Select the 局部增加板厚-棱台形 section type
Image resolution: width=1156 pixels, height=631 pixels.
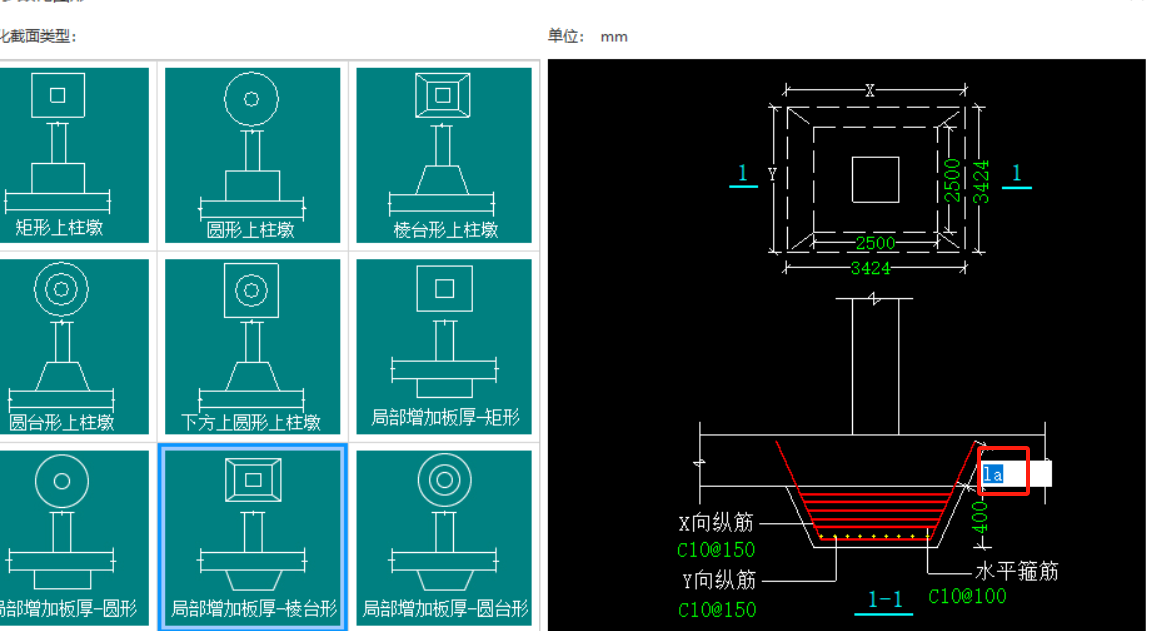coord(252,537)
